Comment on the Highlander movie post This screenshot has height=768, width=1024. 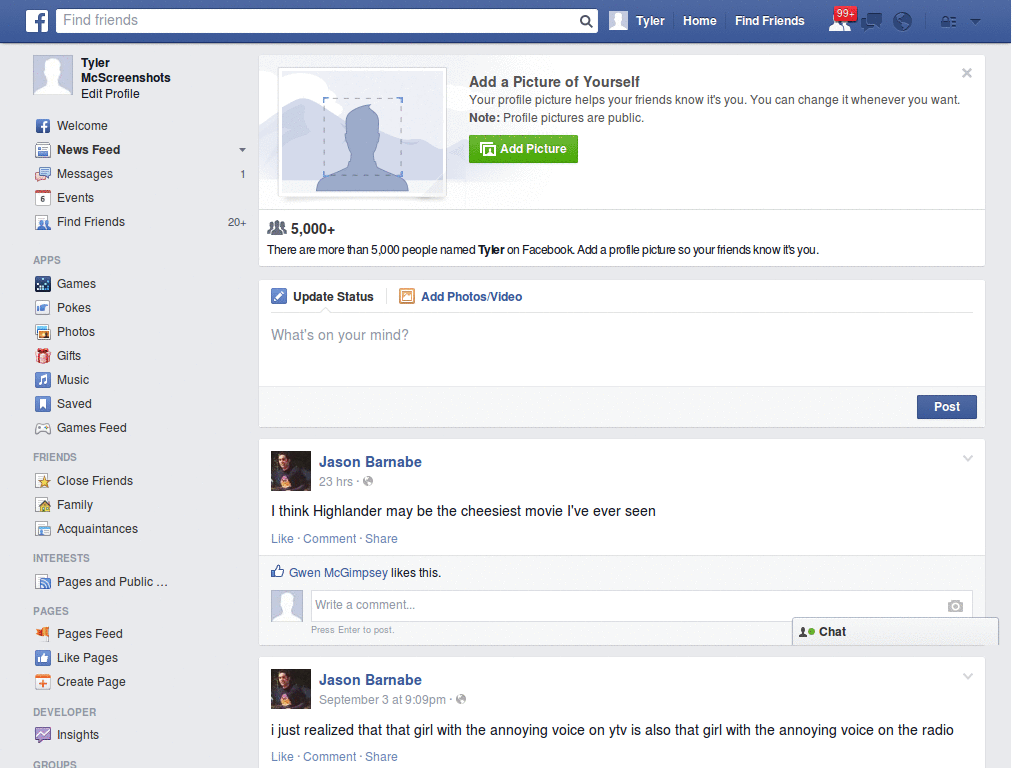point(329,539)
